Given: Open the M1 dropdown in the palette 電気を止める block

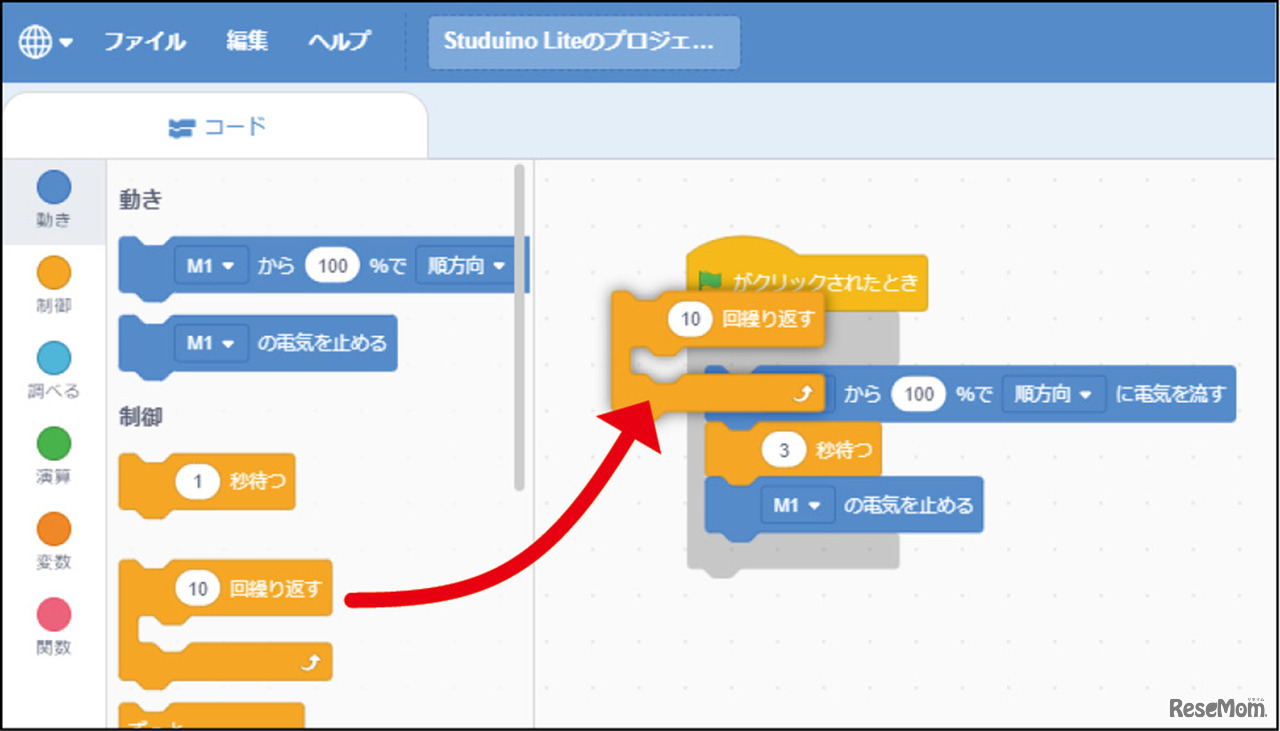Looking at the screenshot, I should point(211,343).
